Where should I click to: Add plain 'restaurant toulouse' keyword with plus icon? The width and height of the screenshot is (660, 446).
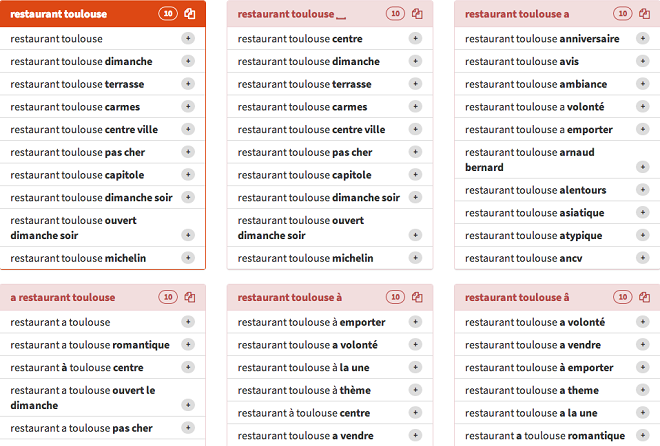(x=188, y=38)
